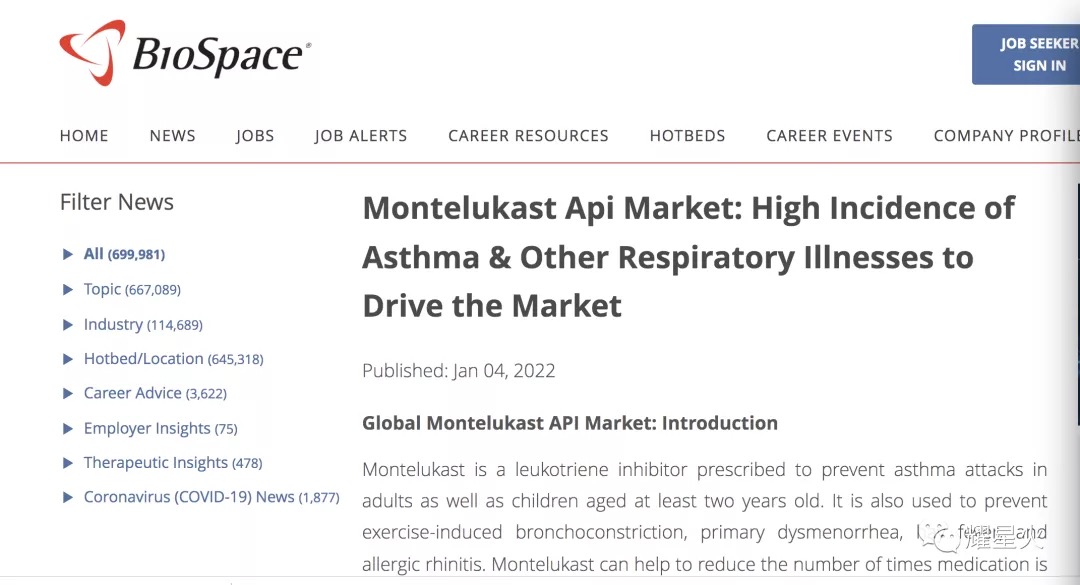Expand the All news filter arrow
The height and width of the screenshot is (585, 1080).
tap(68, 254)
